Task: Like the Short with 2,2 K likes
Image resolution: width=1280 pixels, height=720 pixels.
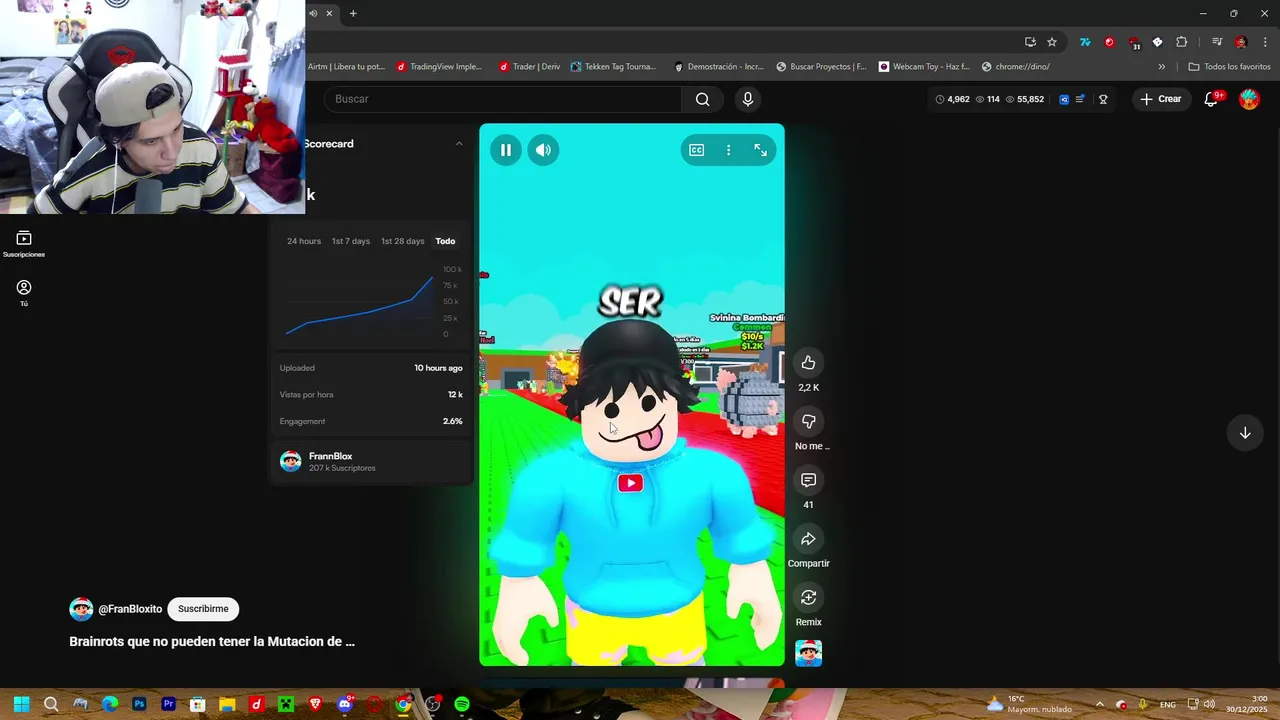Action: coord(808,363)
